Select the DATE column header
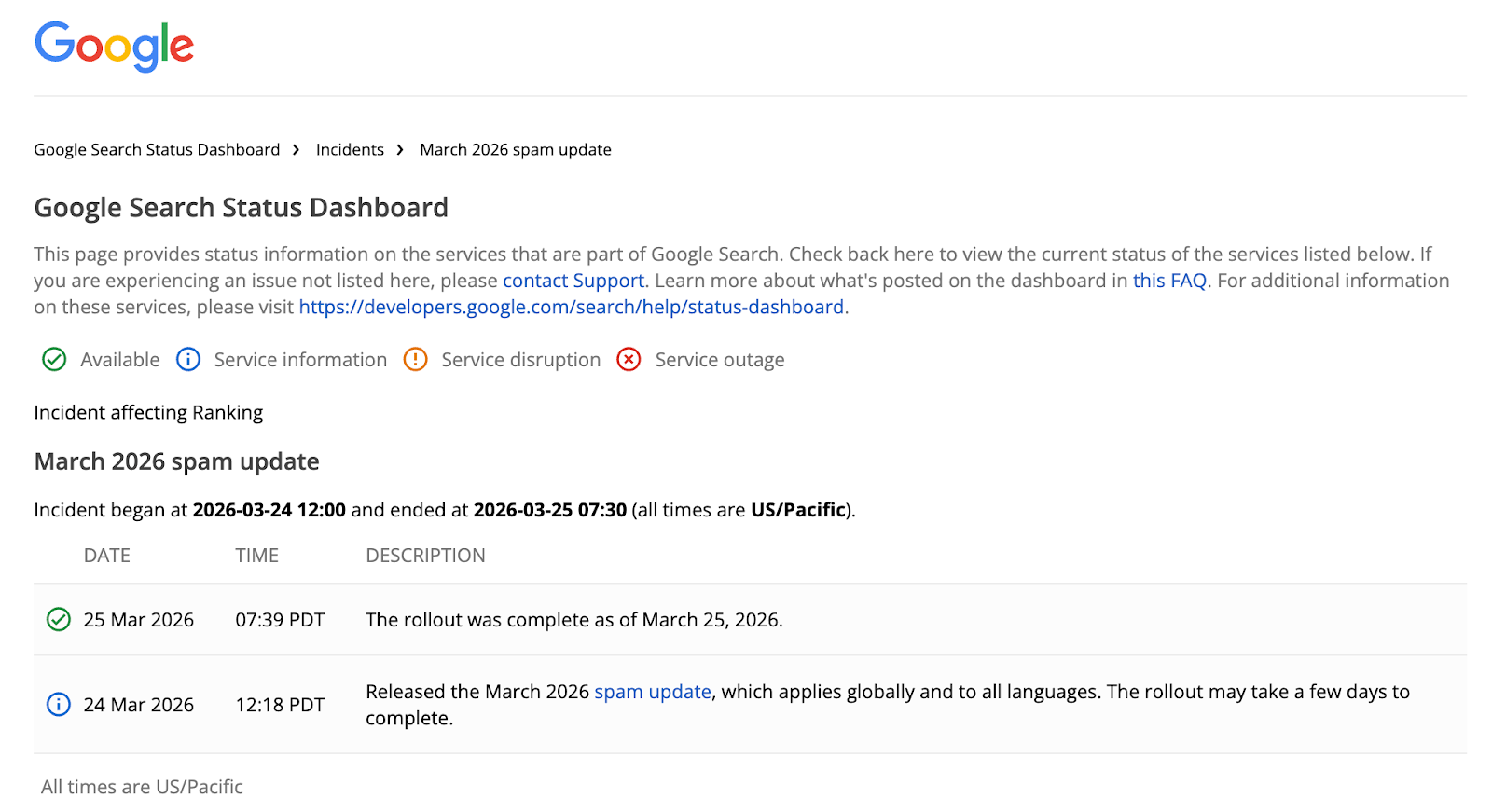This screenshot has height=812, width=1492. [x=106, y=555]
